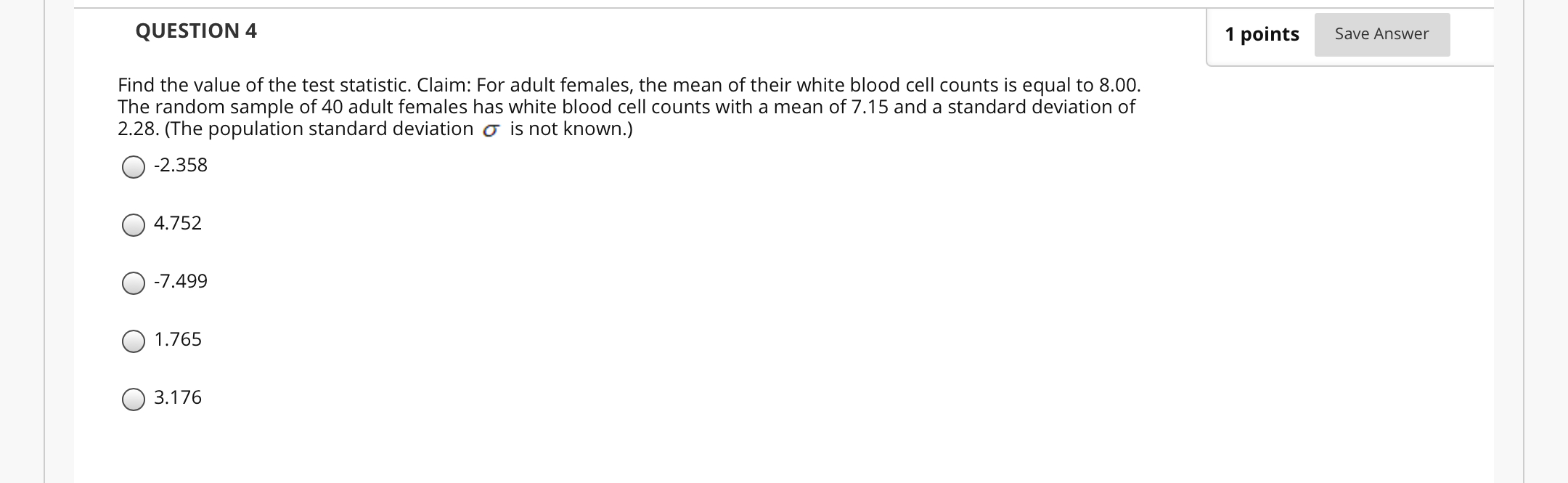The image size is (1568, 483).
Task: Click the Save Answer control for Question 4
Action: 1382,33
